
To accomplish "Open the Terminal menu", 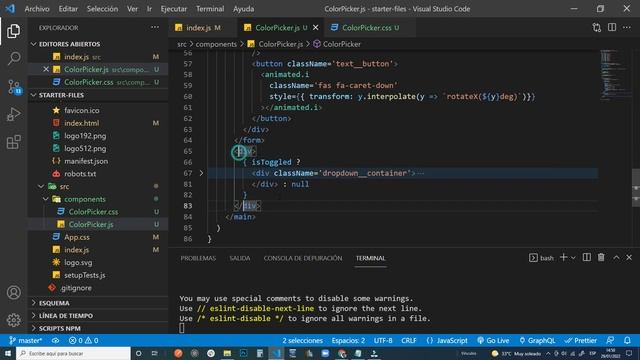I will click(210, 9).
